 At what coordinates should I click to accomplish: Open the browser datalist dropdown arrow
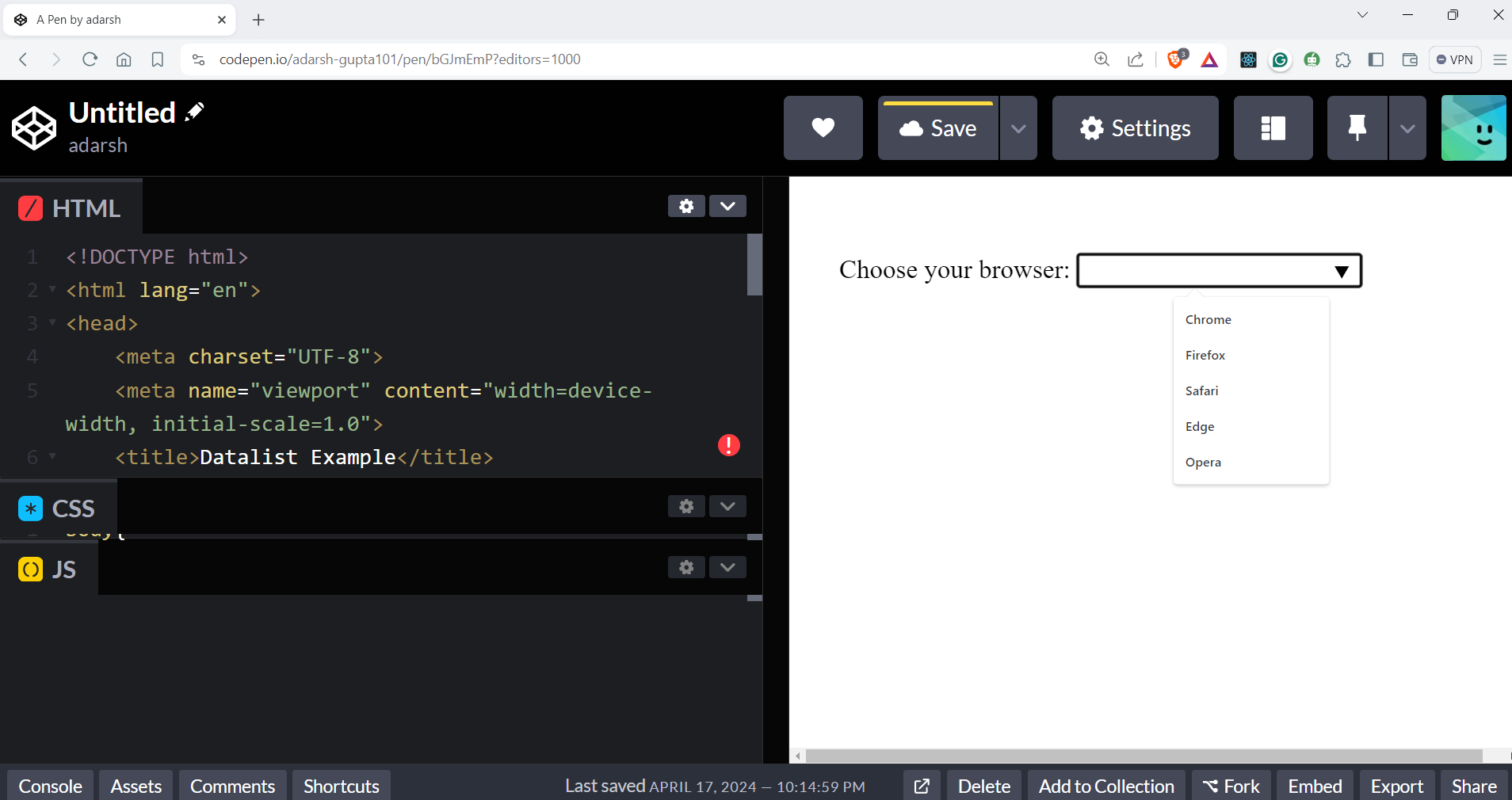[x=1341, y=272]
